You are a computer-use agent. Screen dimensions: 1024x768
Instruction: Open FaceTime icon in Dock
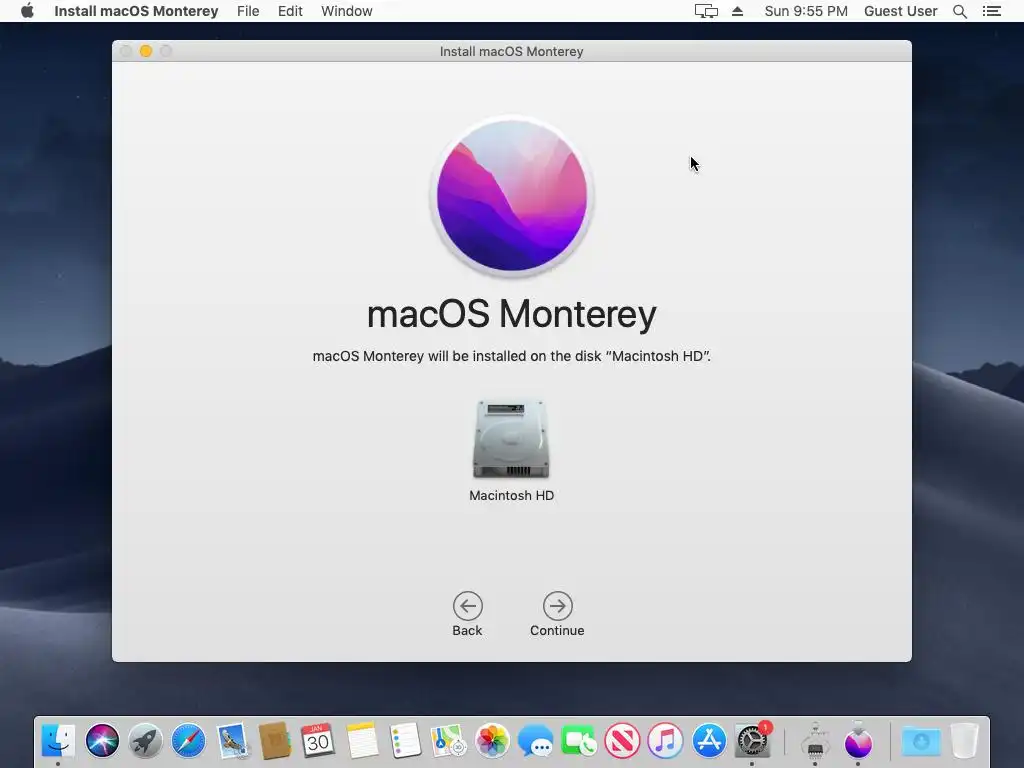coord(579,741)
